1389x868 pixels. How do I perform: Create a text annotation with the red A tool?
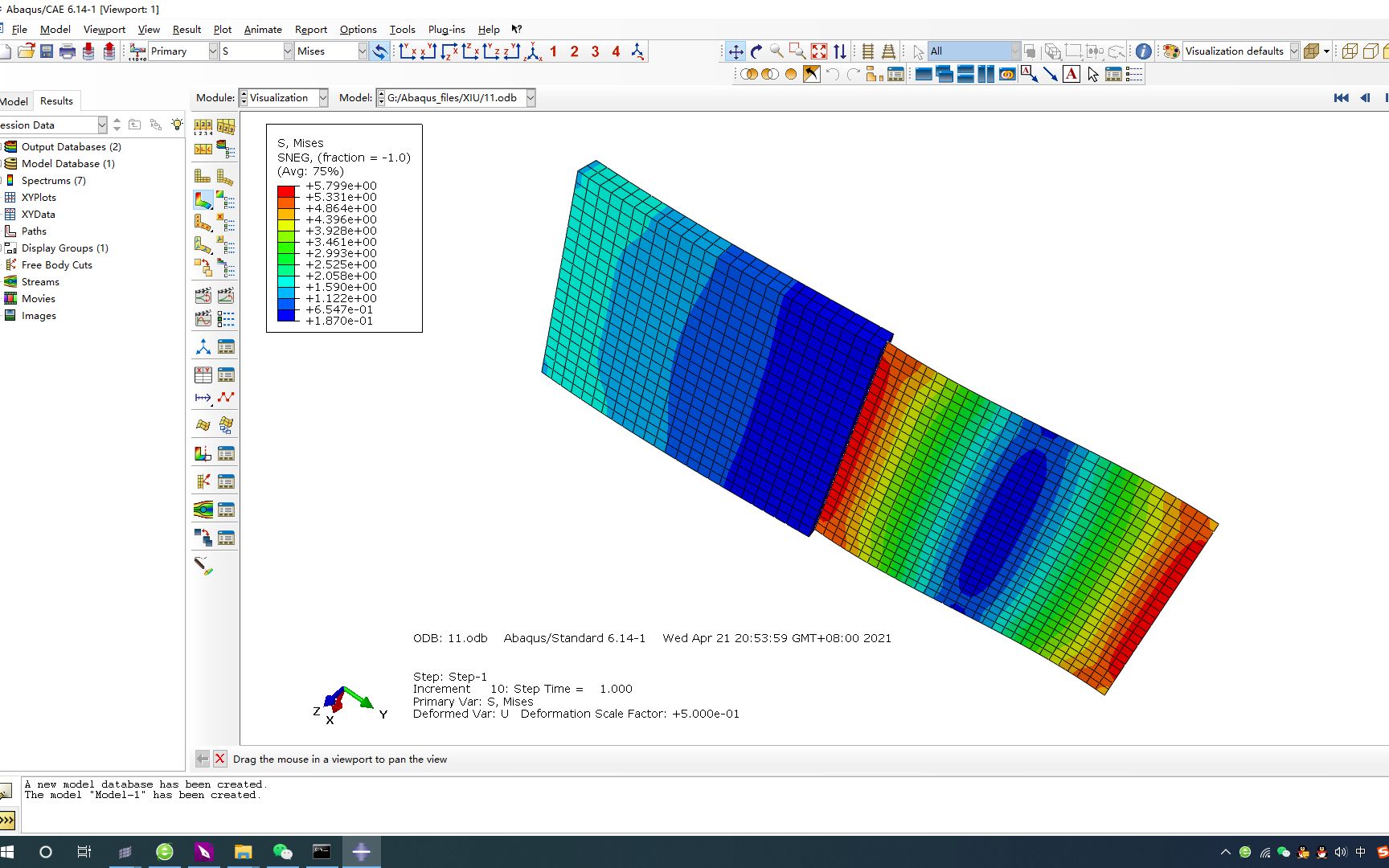(1071, 74)
